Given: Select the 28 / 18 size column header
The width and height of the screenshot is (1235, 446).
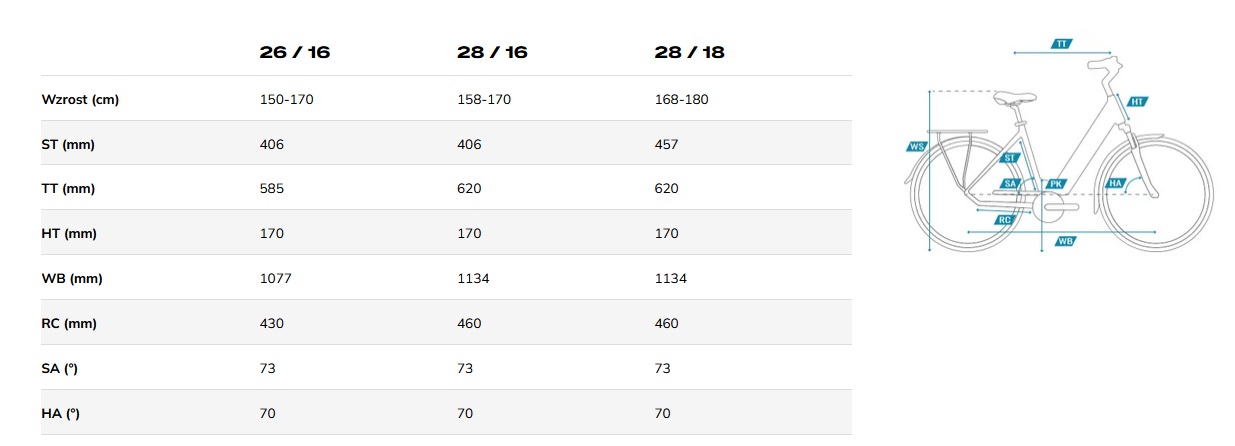Looking at the screenshot, I should 689,53.
